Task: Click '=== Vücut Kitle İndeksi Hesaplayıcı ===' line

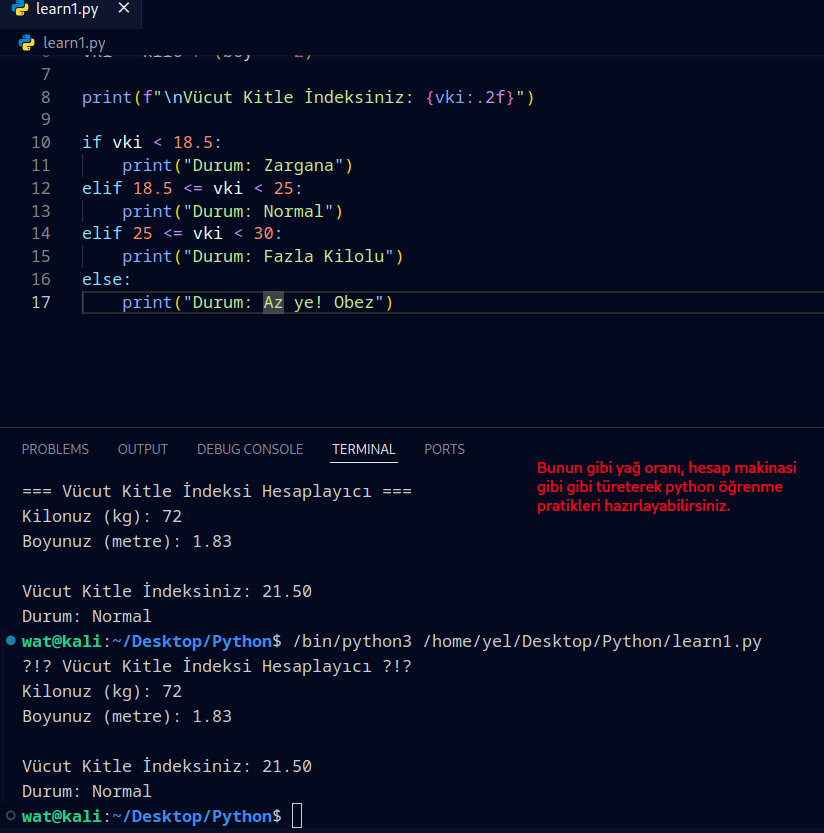Action: (217, 491)
